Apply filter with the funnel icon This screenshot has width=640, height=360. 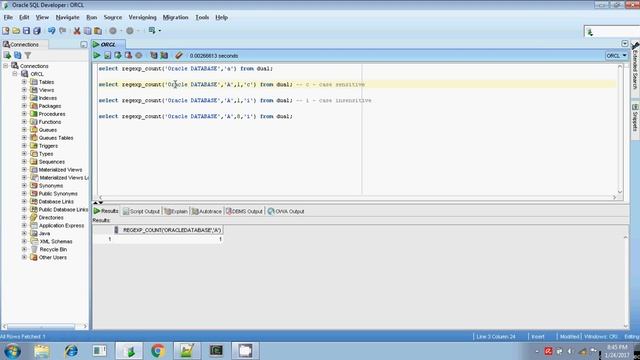pos(28,55)
